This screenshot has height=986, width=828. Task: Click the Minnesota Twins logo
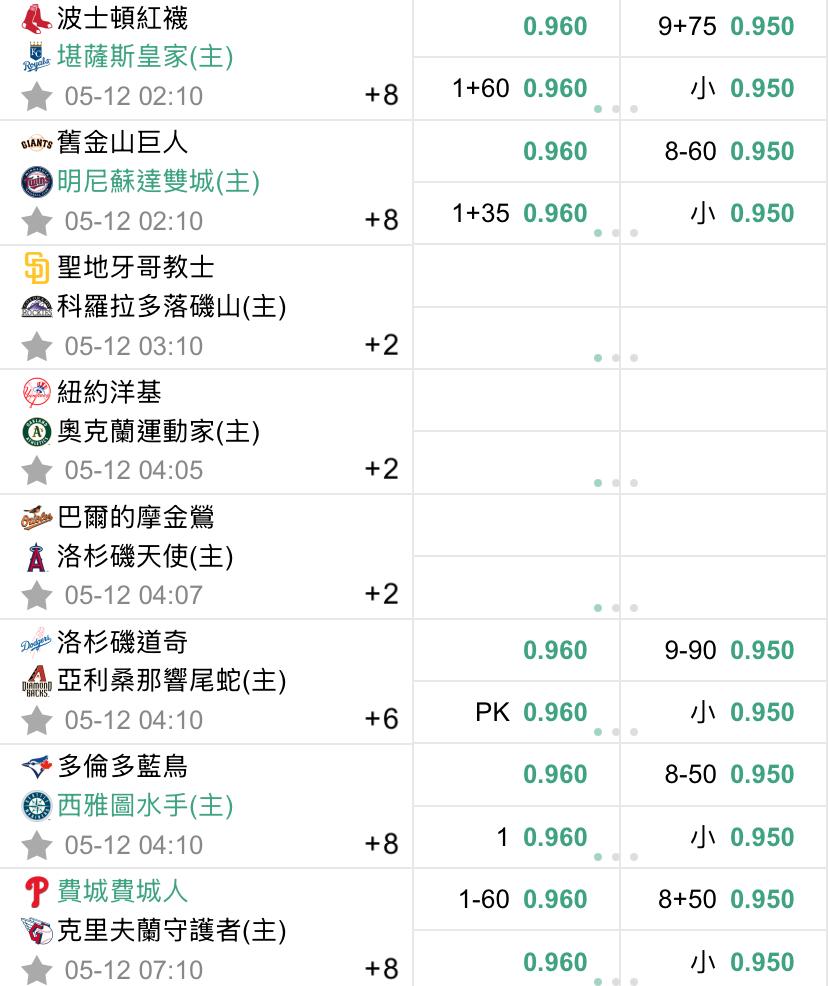click(36, 182)
